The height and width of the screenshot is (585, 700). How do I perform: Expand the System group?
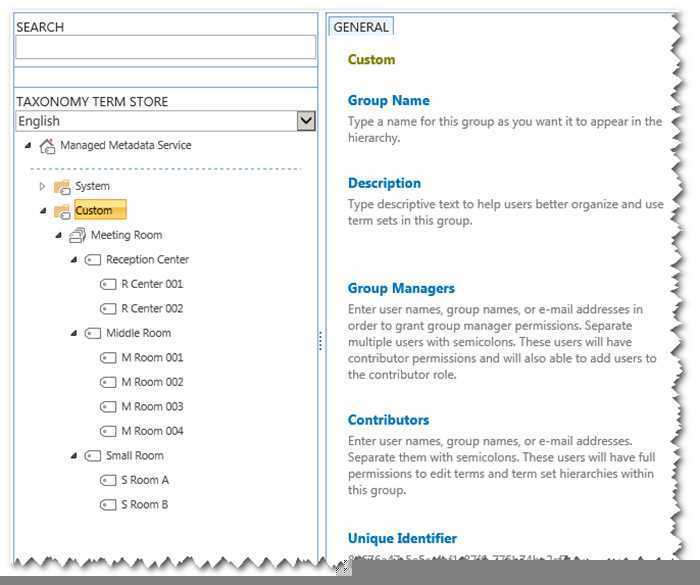coord(42,186)
